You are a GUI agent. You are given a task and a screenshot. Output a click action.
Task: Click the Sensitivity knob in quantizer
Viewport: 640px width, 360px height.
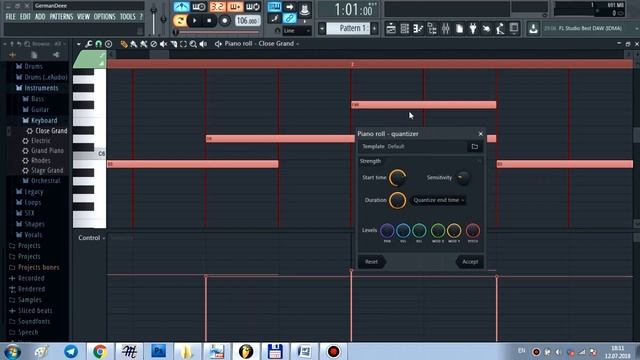click(463, 178)
